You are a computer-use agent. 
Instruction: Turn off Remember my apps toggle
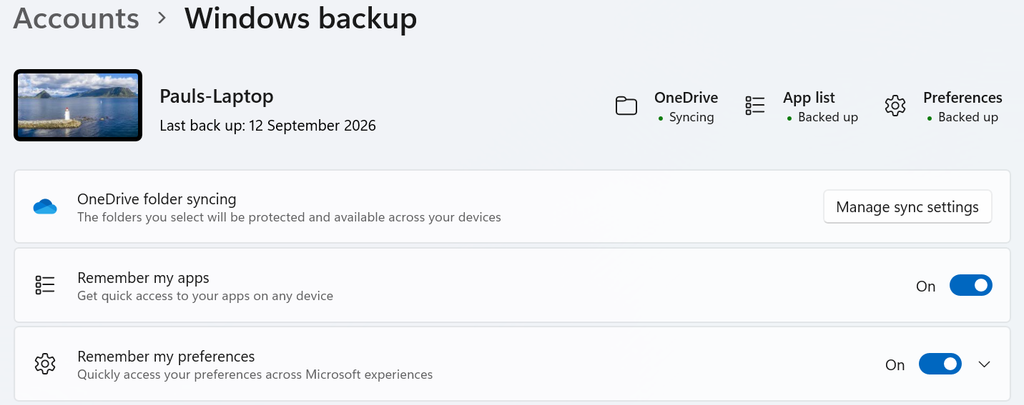(970, 285)
